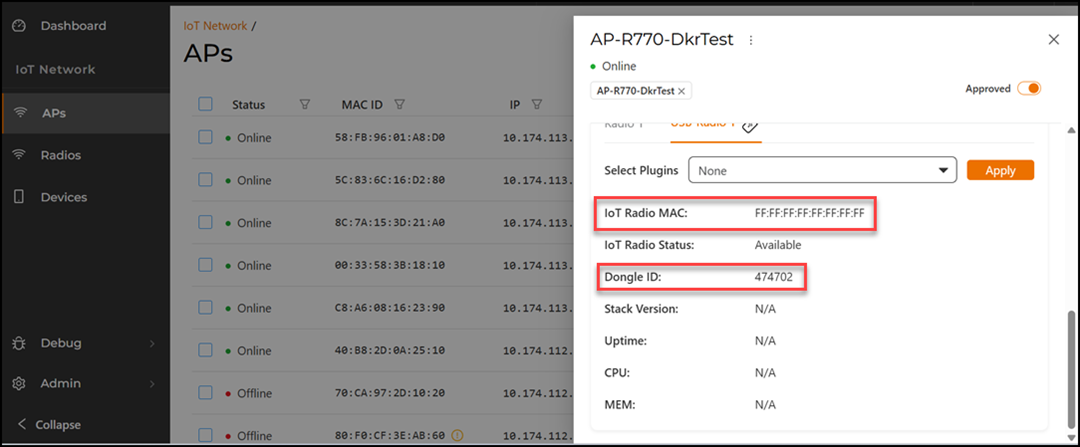This screenshot has height=447, width=1080.
Task: Filter the IP column
Action: click(x=537, y=105)
